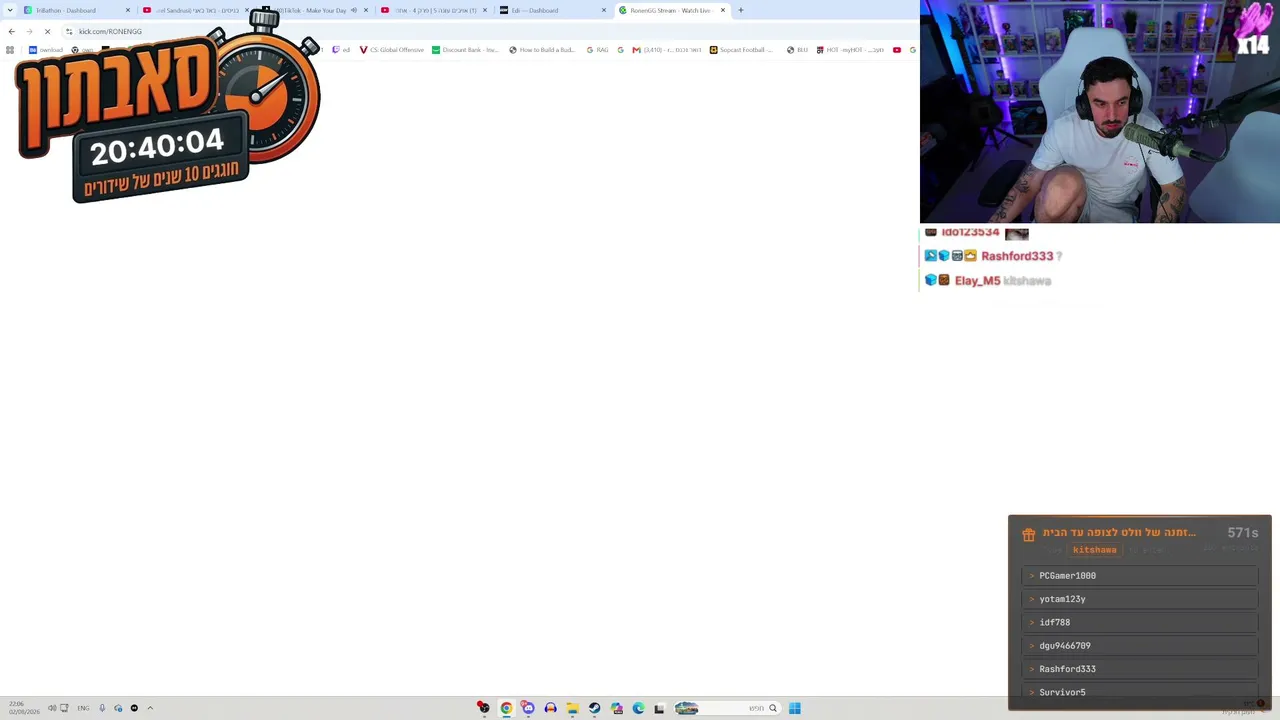Close the Trillathon - Dashboard tab
Image resolution: width=1280 pixels, height=720 pixels.
coord(128,10)
